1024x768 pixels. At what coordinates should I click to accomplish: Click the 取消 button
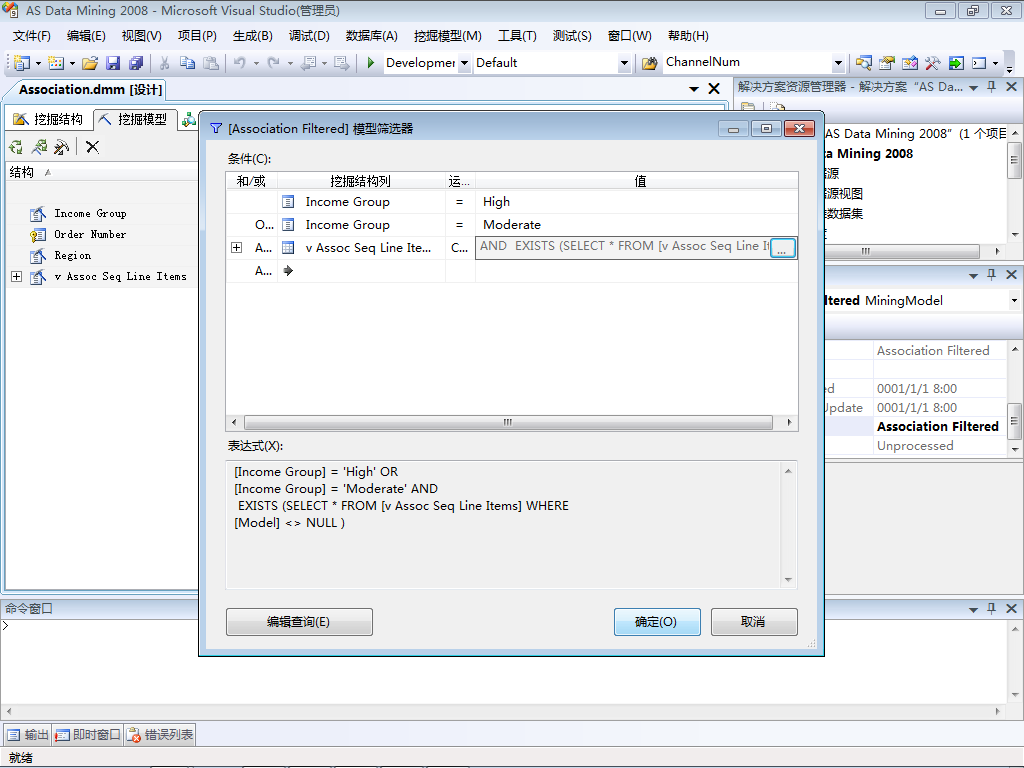coord(754,622)
